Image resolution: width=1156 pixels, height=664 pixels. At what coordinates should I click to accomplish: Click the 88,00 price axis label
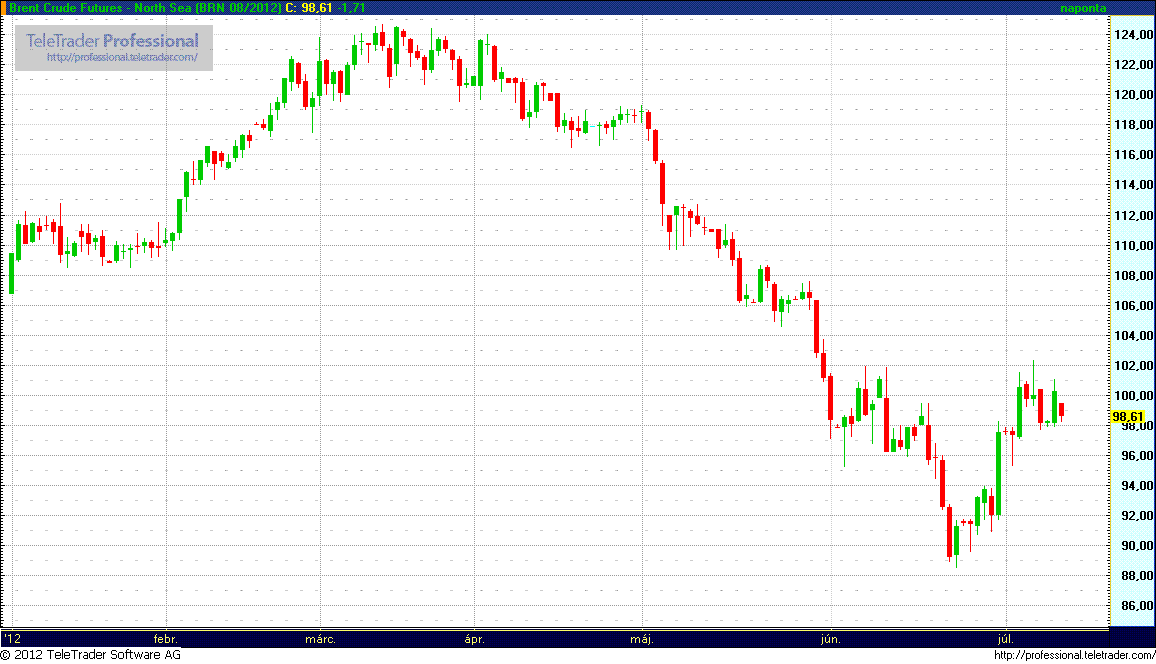click(1137, 576)
